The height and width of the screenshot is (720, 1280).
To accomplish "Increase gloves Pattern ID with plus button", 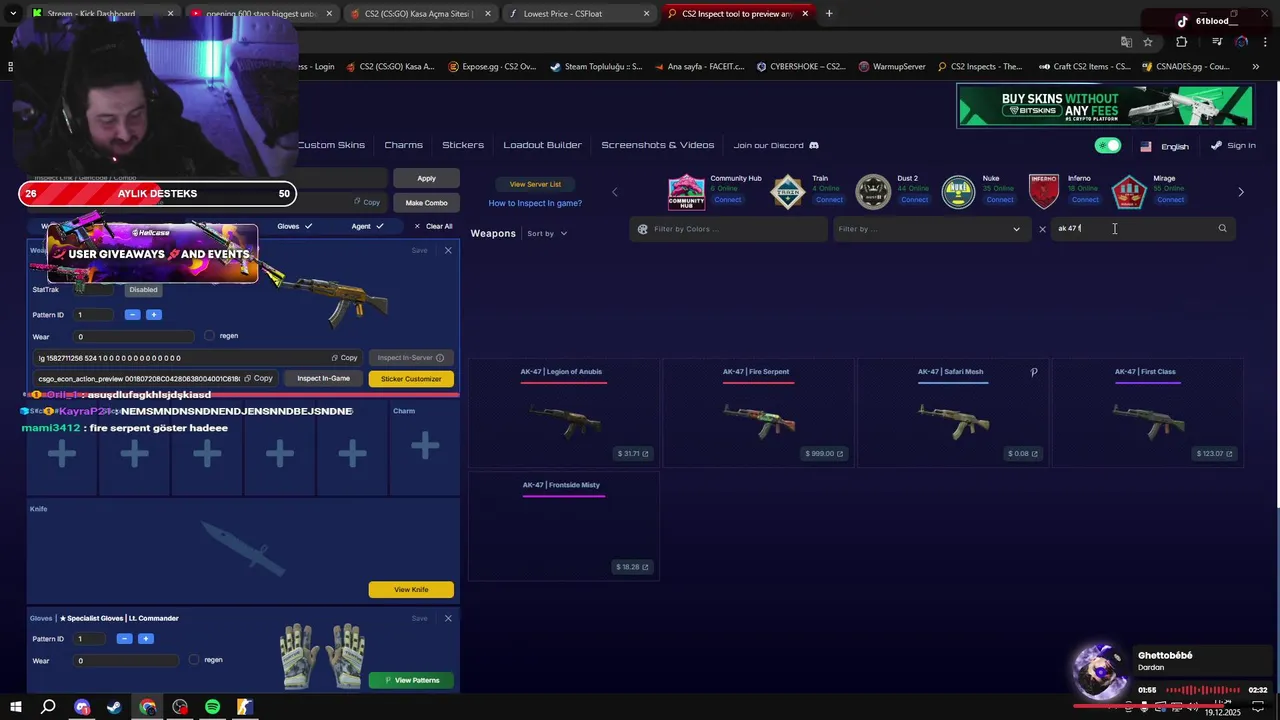I will 146,639.
